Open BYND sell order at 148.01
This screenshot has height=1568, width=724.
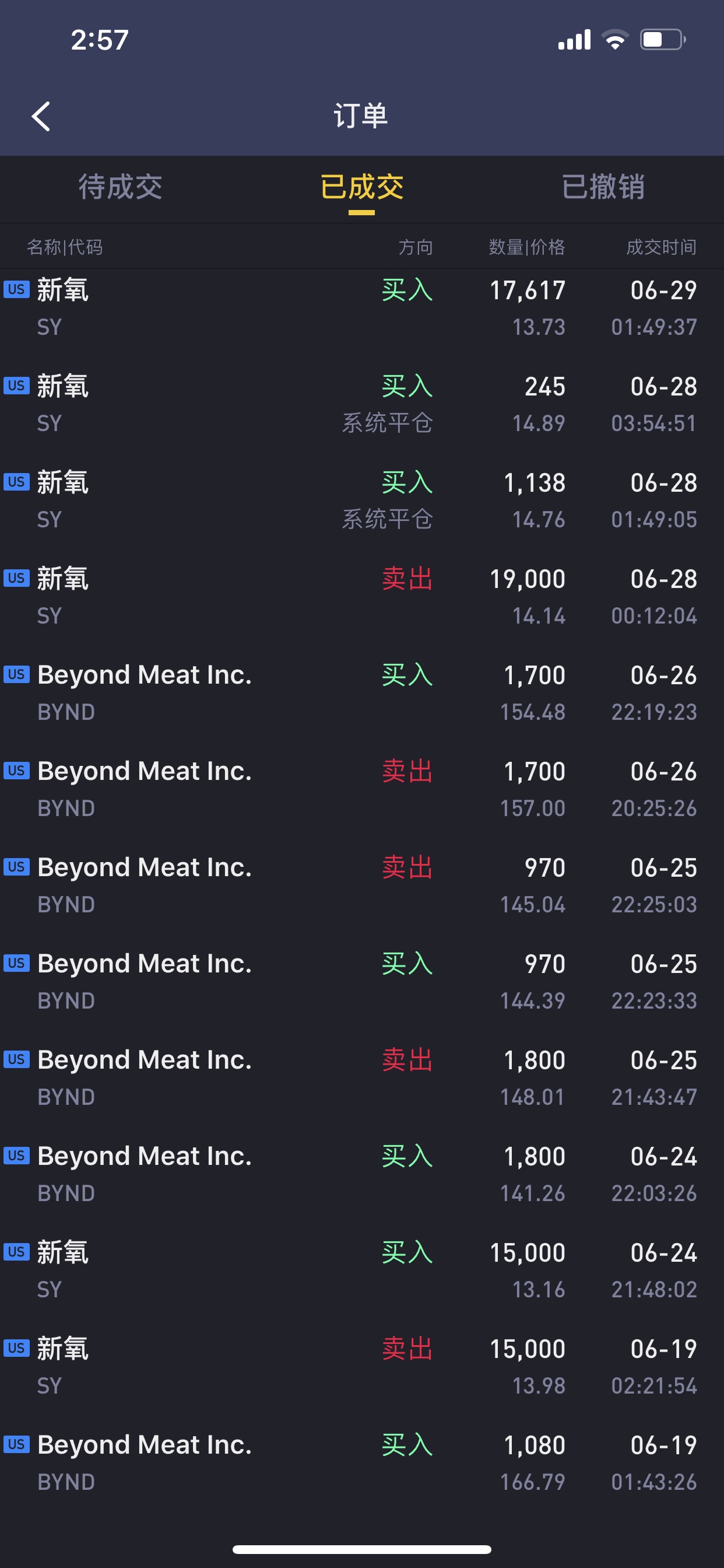click(362, 1077)
